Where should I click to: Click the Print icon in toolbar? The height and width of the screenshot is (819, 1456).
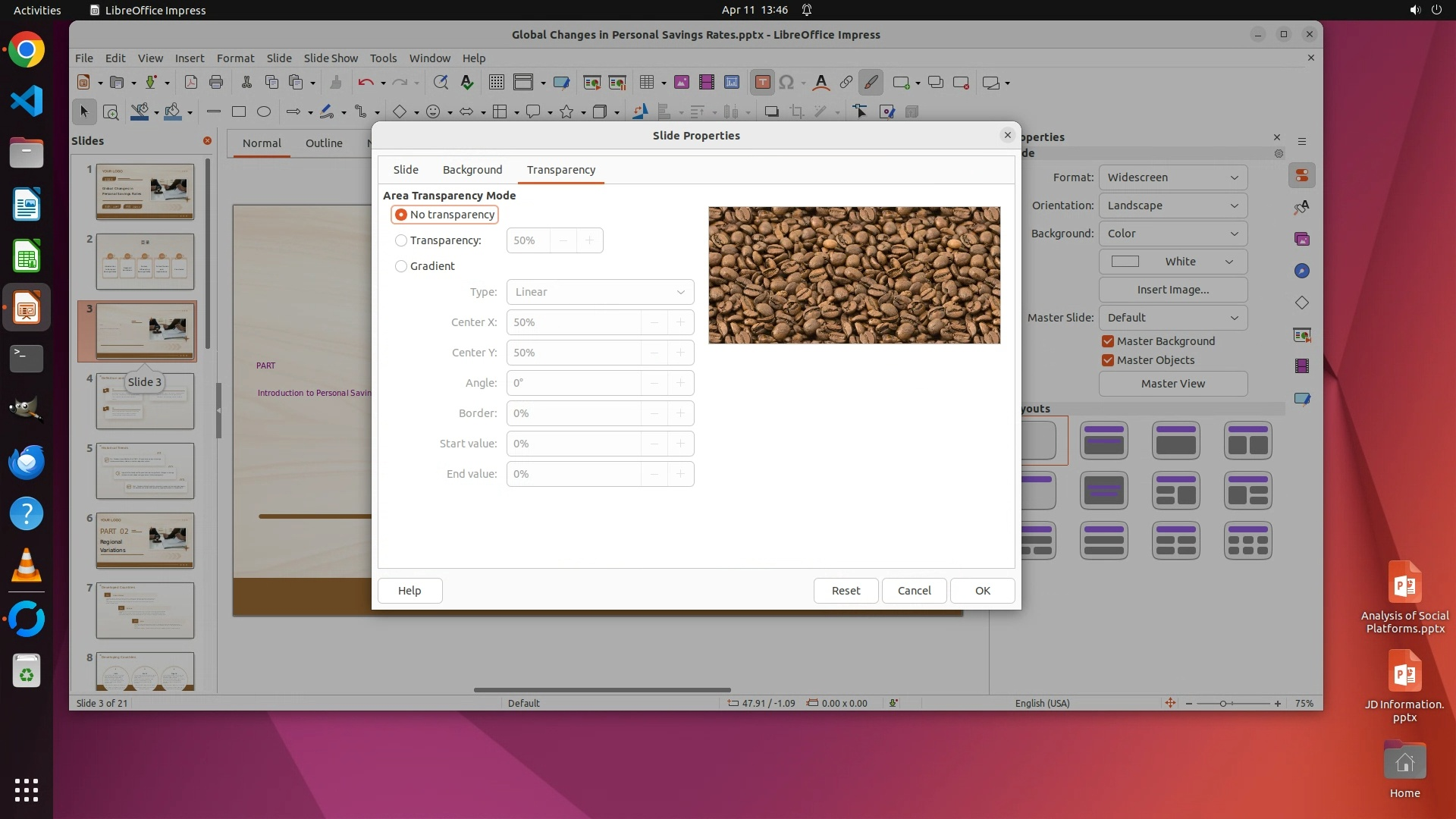216,83
